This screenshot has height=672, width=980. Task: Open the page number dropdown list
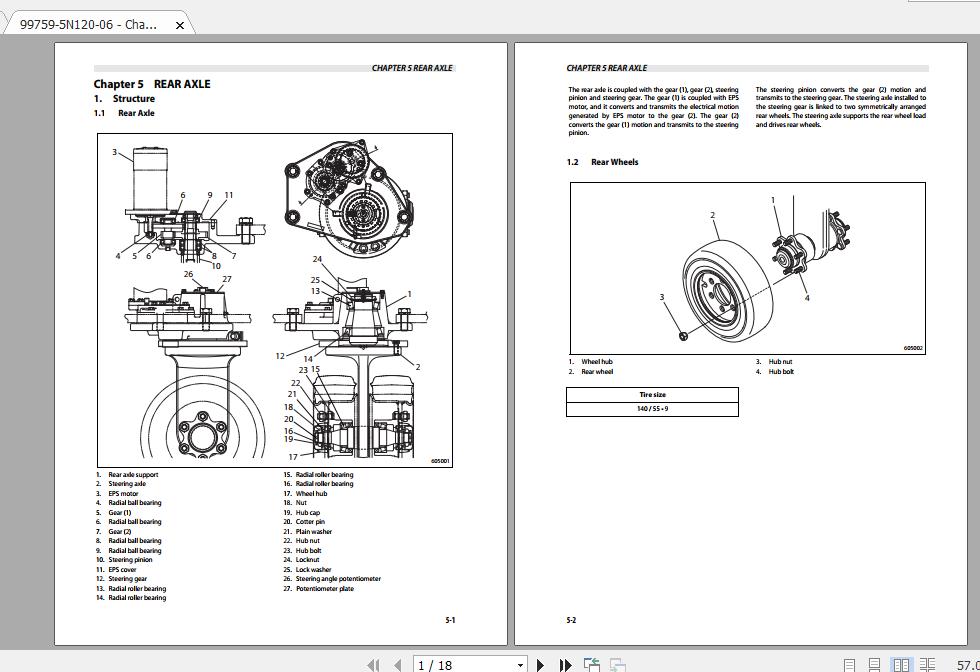click(523, 663)
